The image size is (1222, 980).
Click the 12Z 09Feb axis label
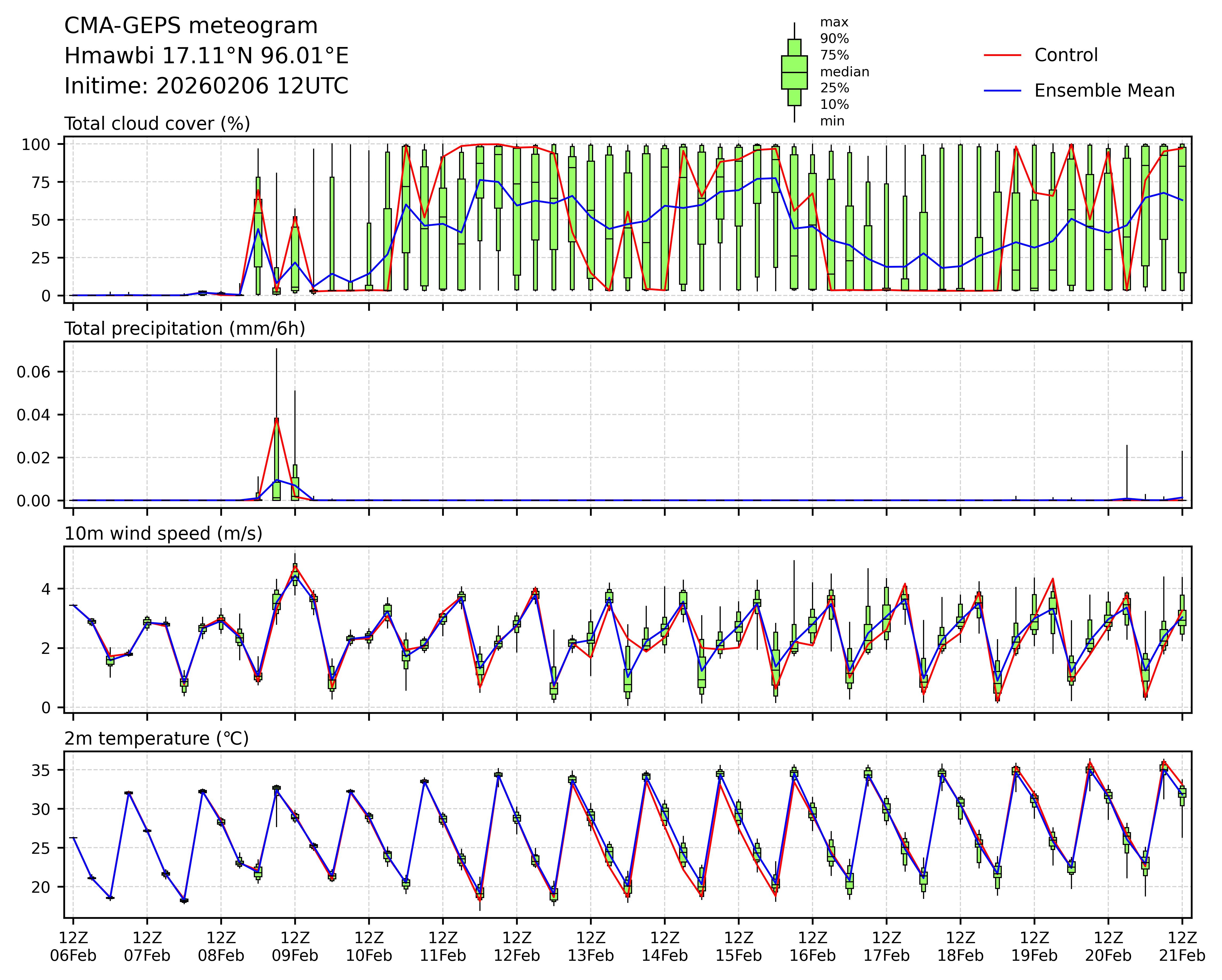tap(295, 947)
